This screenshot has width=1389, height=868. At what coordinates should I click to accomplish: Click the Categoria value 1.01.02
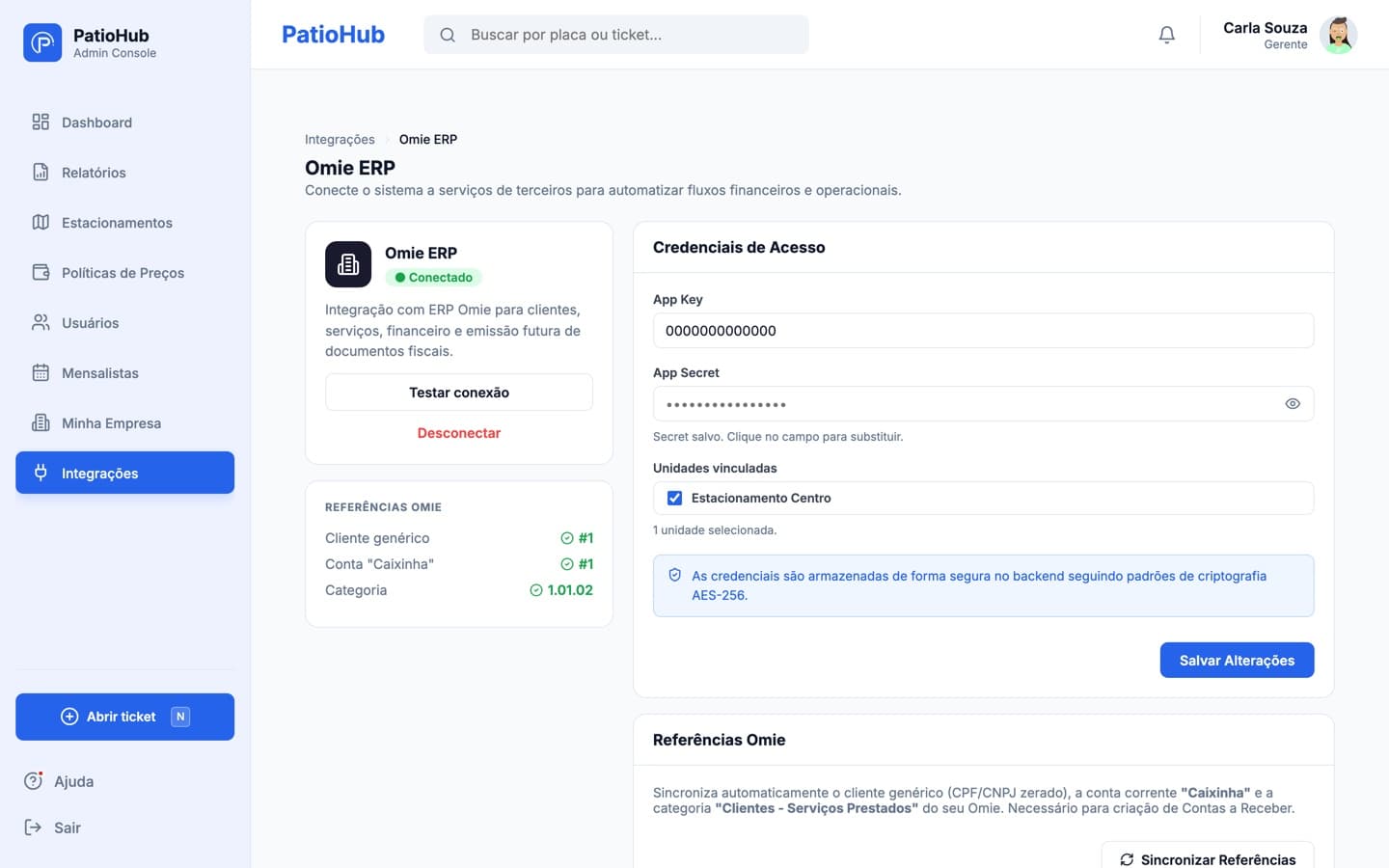tap(570, 590)
